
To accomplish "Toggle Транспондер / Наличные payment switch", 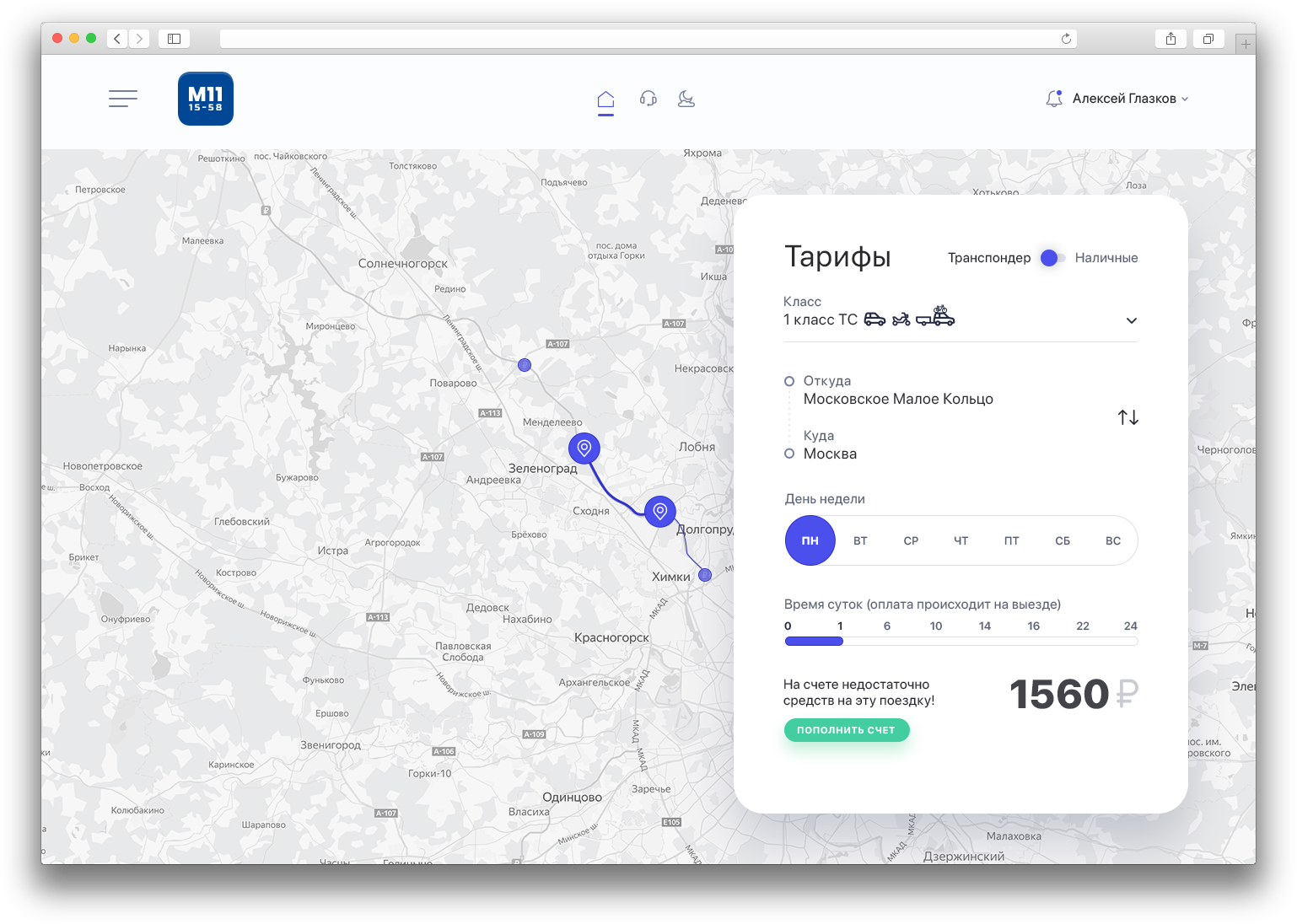I will click(1052, 258).
